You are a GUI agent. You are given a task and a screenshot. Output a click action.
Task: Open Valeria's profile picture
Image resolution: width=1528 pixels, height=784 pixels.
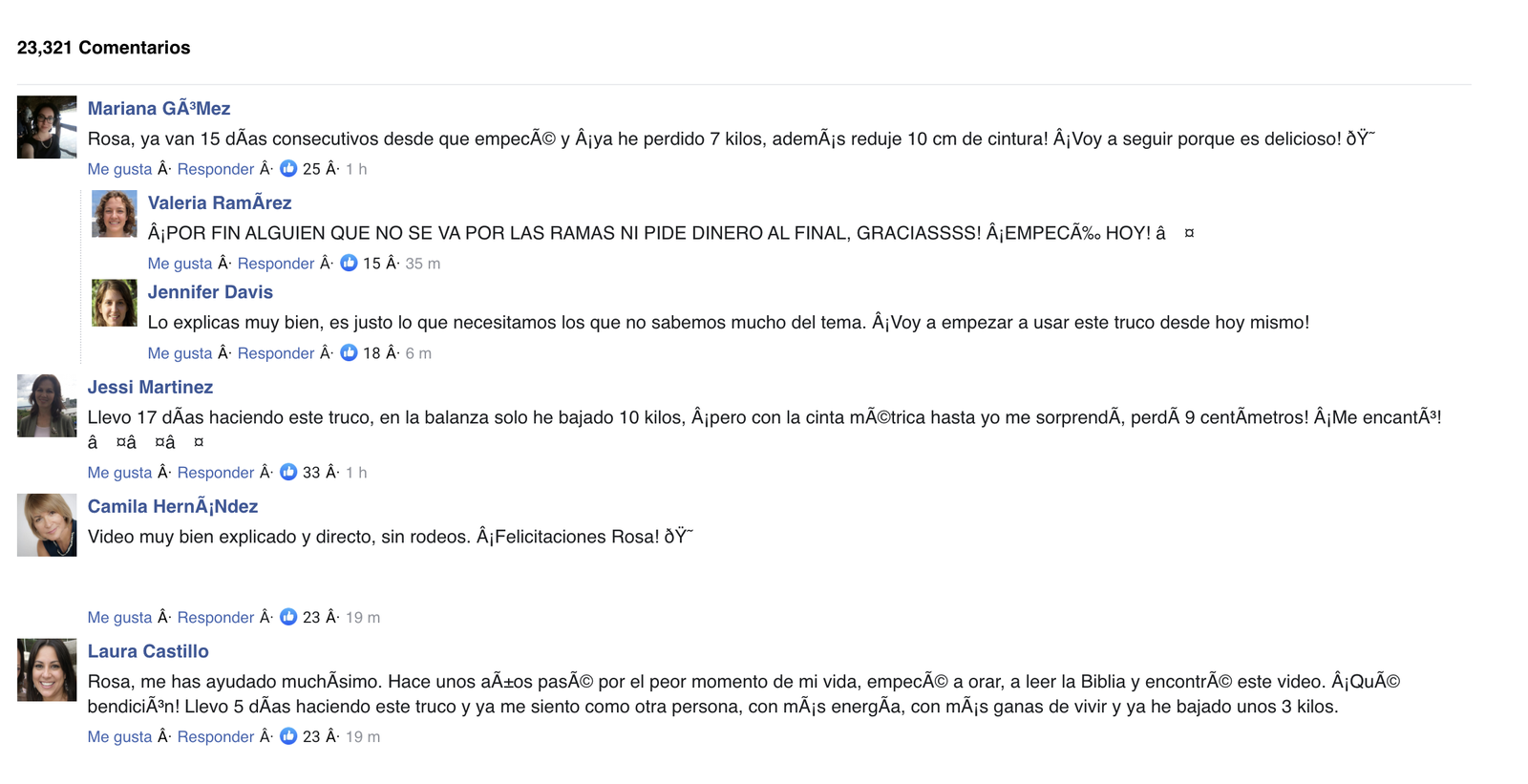pos(115,214)
